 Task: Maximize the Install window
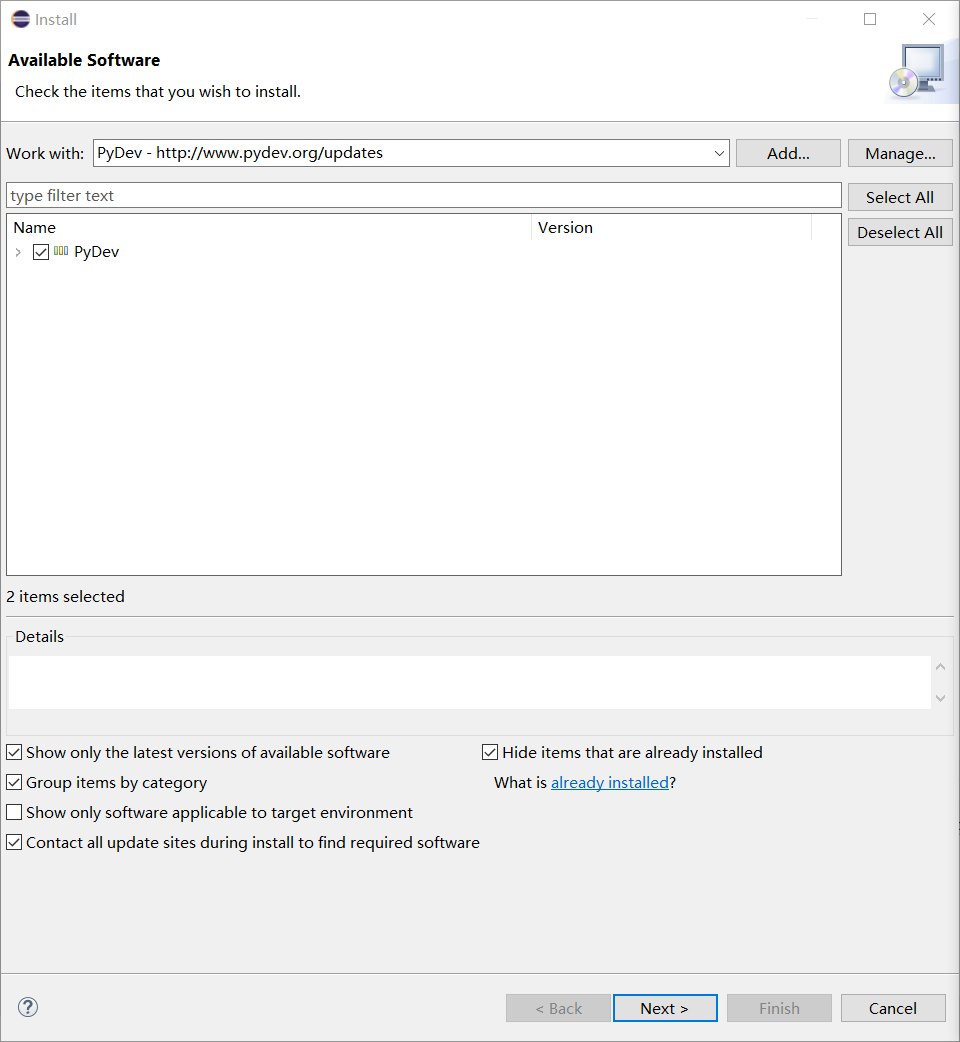coord(870,19)
